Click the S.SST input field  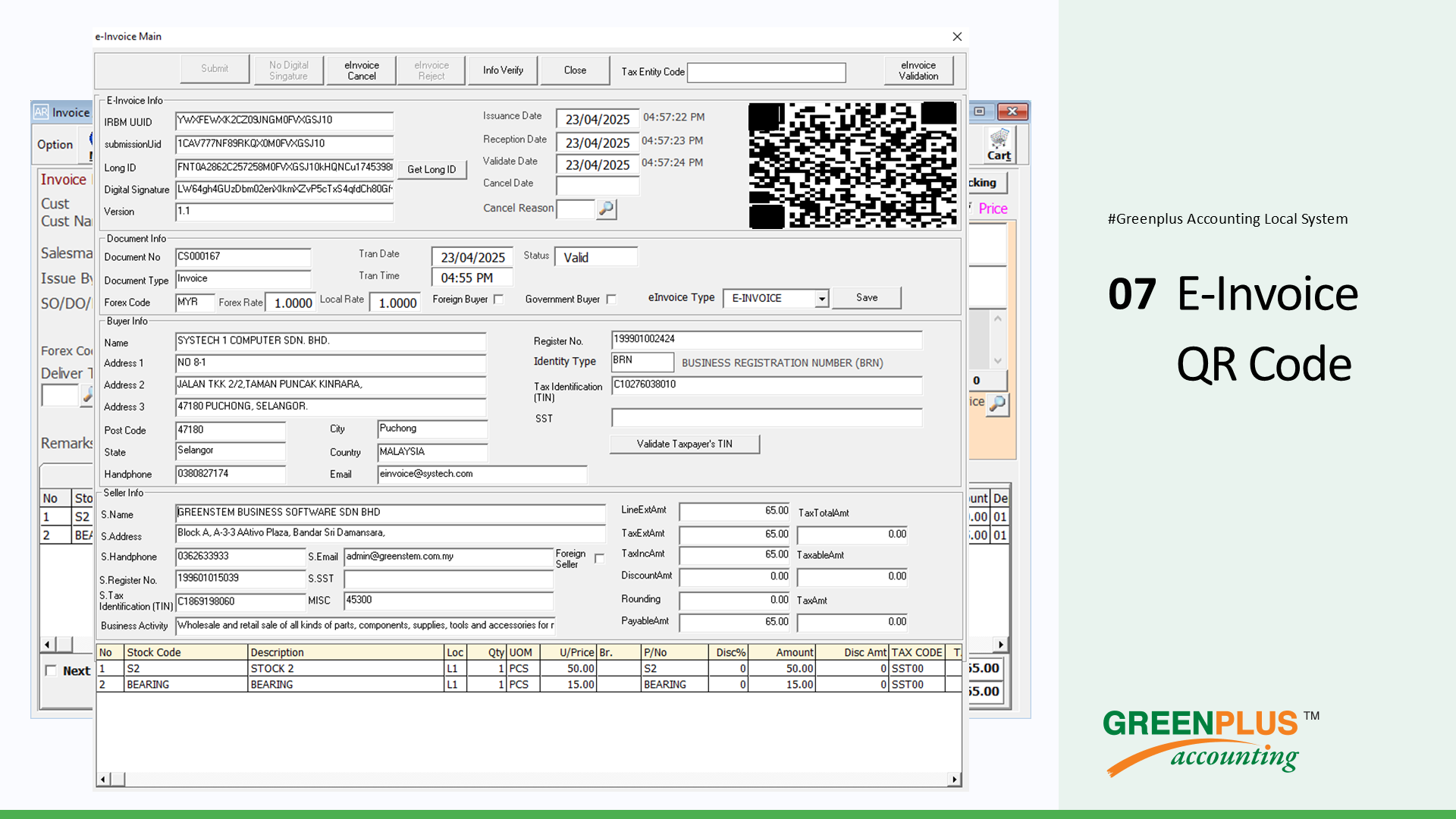pos(448,579)
